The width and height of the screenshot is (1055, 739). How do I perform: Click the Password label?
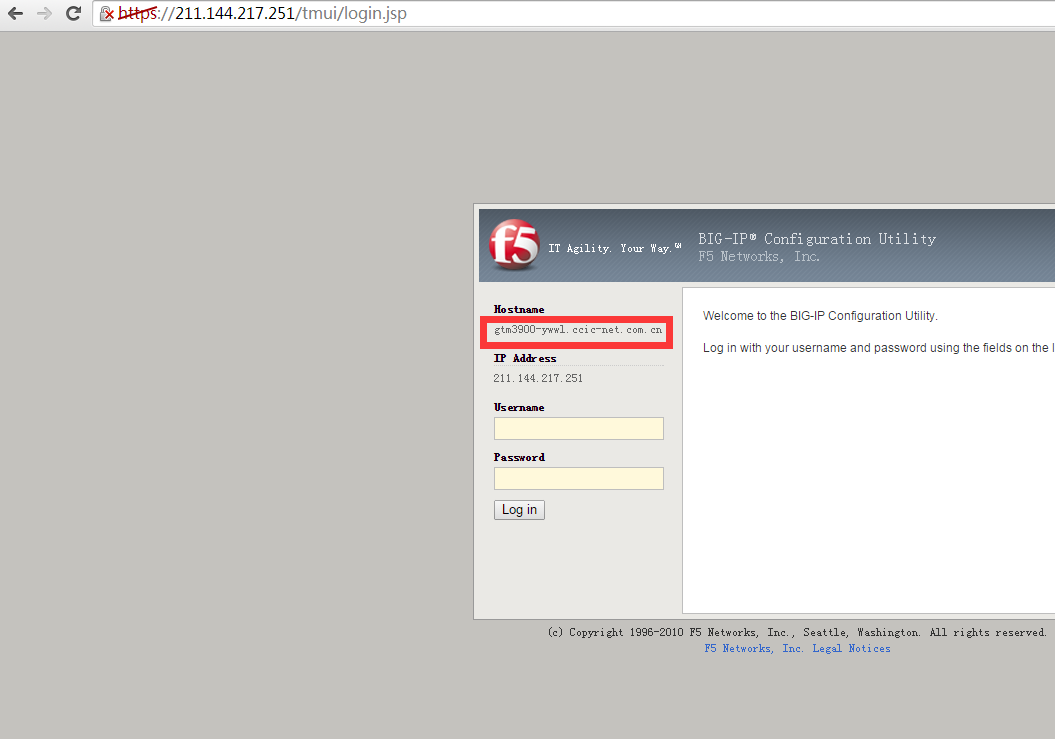519,458
